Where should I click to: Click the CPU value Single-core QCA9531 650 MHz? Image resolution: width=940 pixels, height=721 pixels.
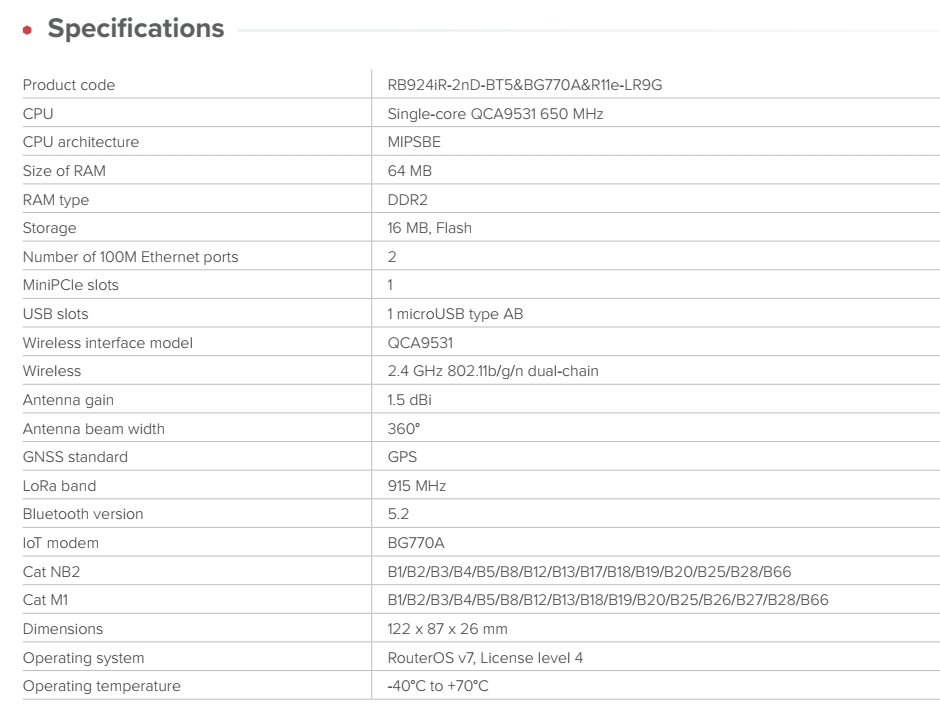(x=495, y=114)
